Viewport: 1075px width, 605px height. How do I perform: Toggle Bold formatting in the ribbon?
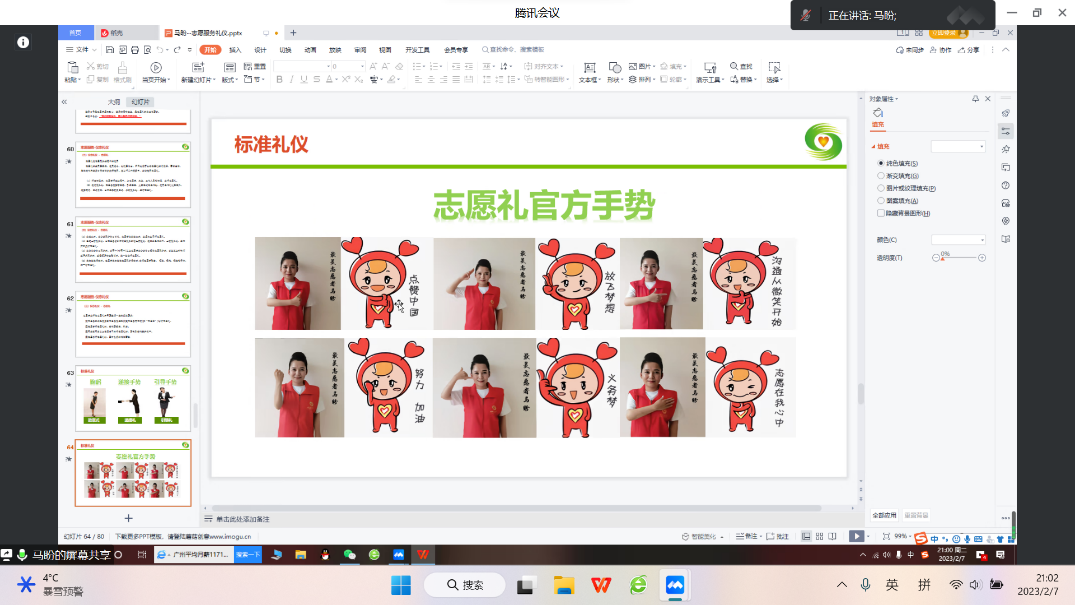[x=279, y=79]
